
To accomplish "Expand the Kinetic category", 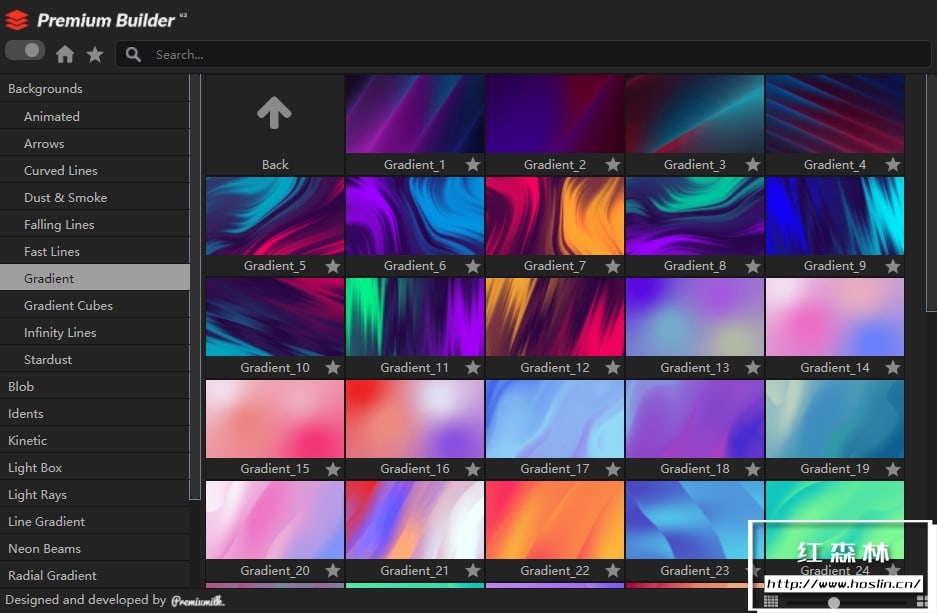I will (x=28, y=440).
